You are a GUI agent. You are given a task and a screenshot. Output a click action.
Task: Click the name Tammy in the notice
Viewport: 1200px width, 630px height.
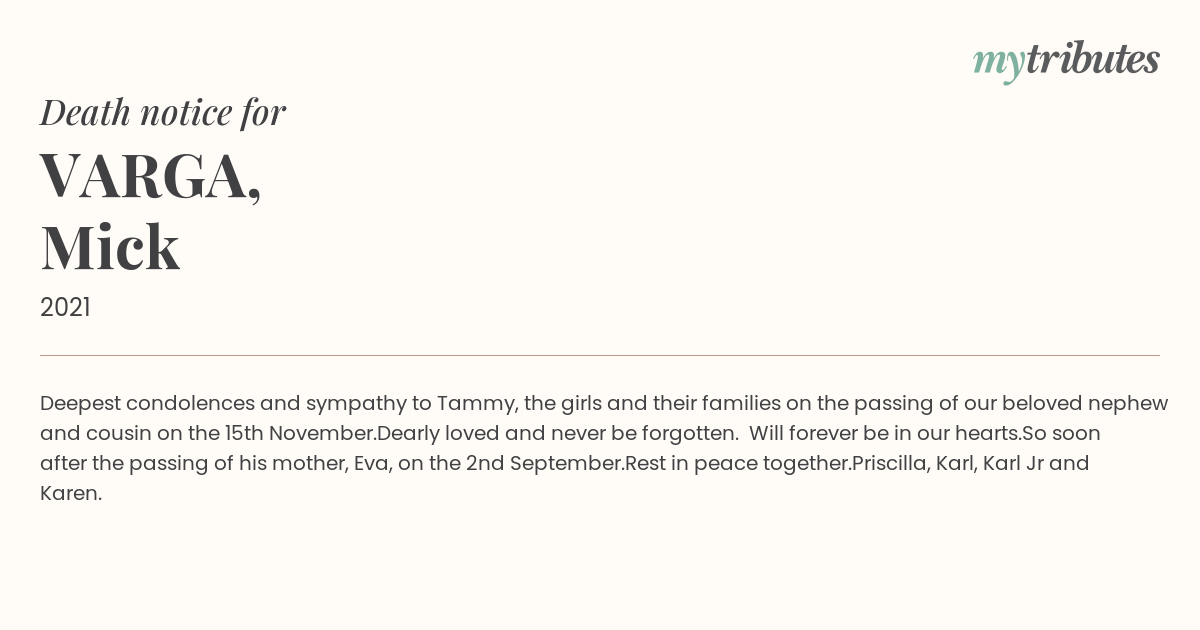click(x=477, y=404)
